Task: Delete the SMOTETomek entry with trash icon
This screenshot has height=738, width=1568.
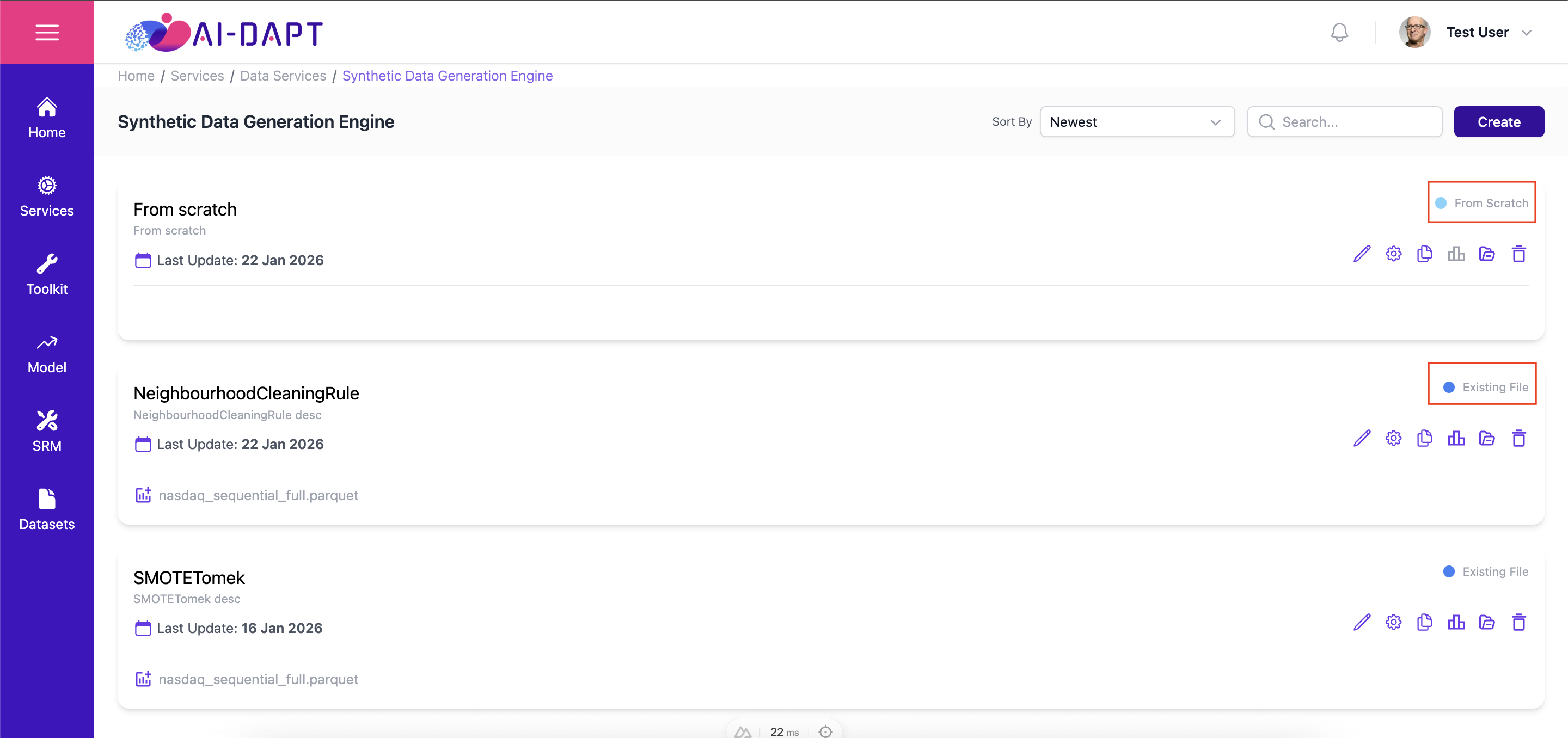Action: coord(1518,623)
